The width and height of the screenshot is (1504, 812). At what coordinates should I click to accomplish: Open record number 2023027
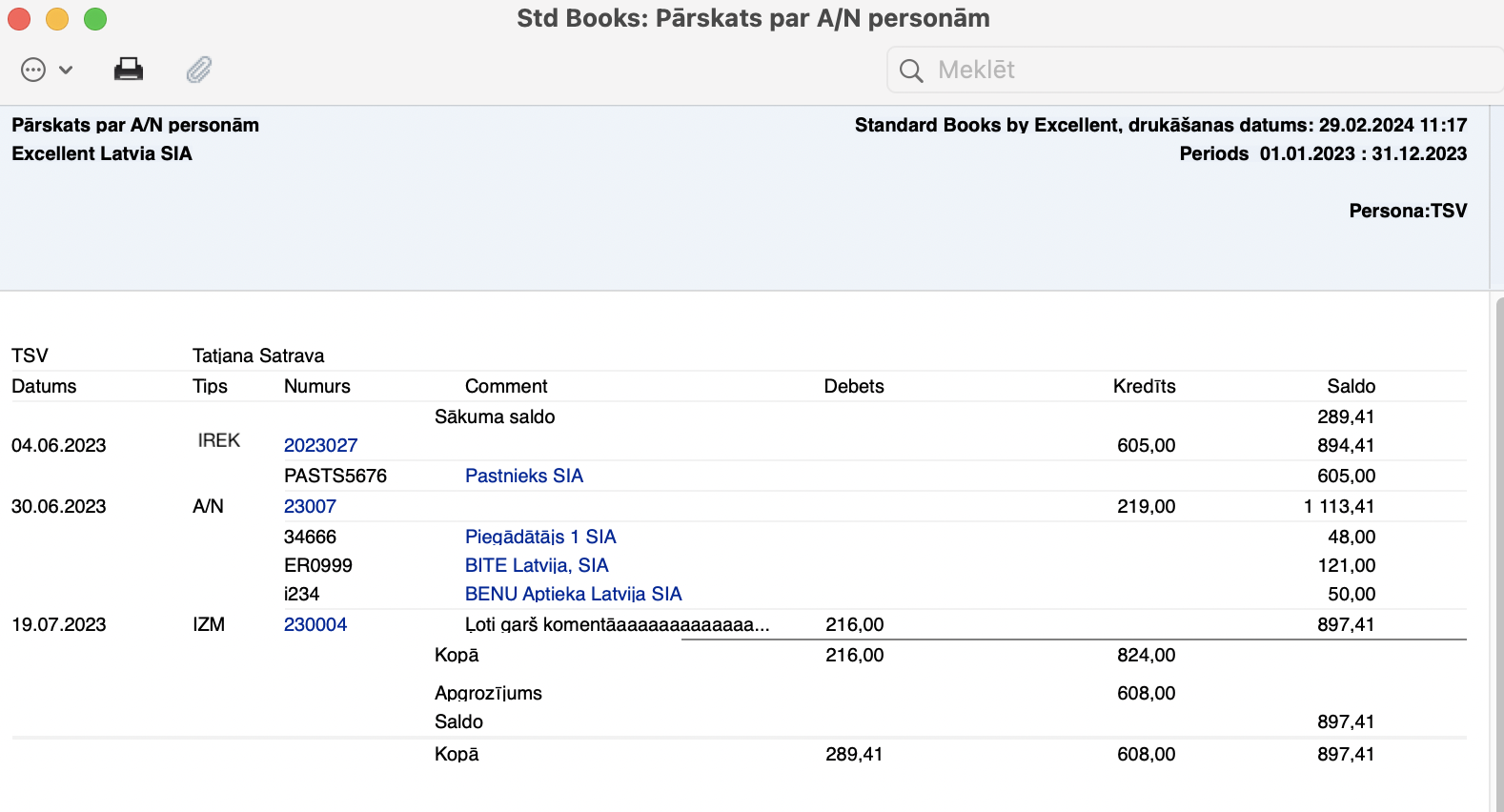pos(320,445)
